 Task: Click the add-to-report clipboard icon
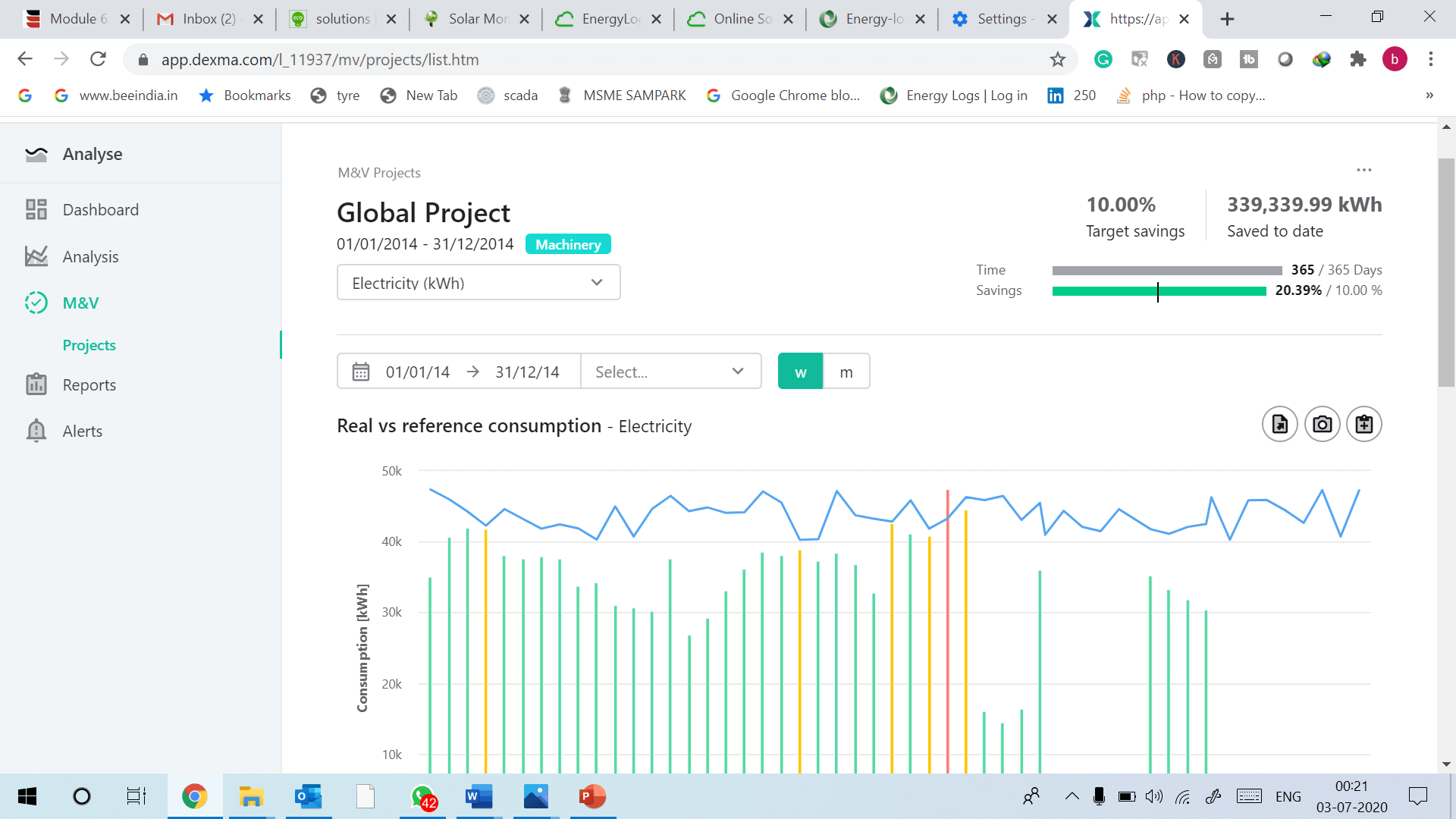coord(1363,424)
